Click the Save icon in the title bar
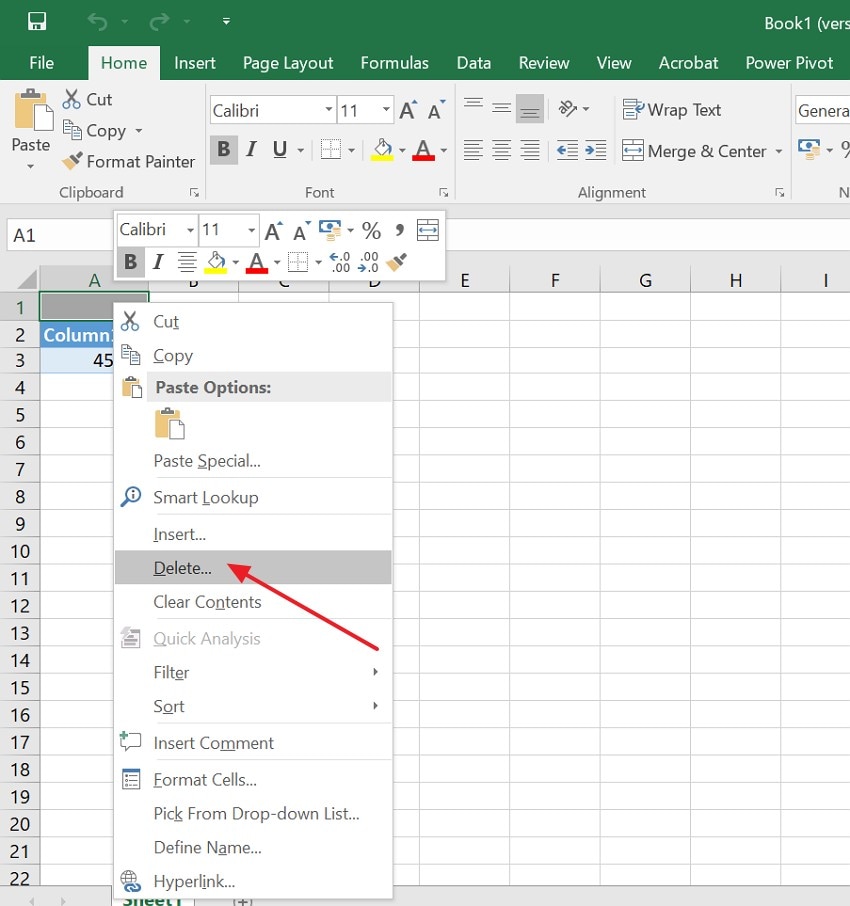Viewport: 850px width, 906px height. click(37, 22)
